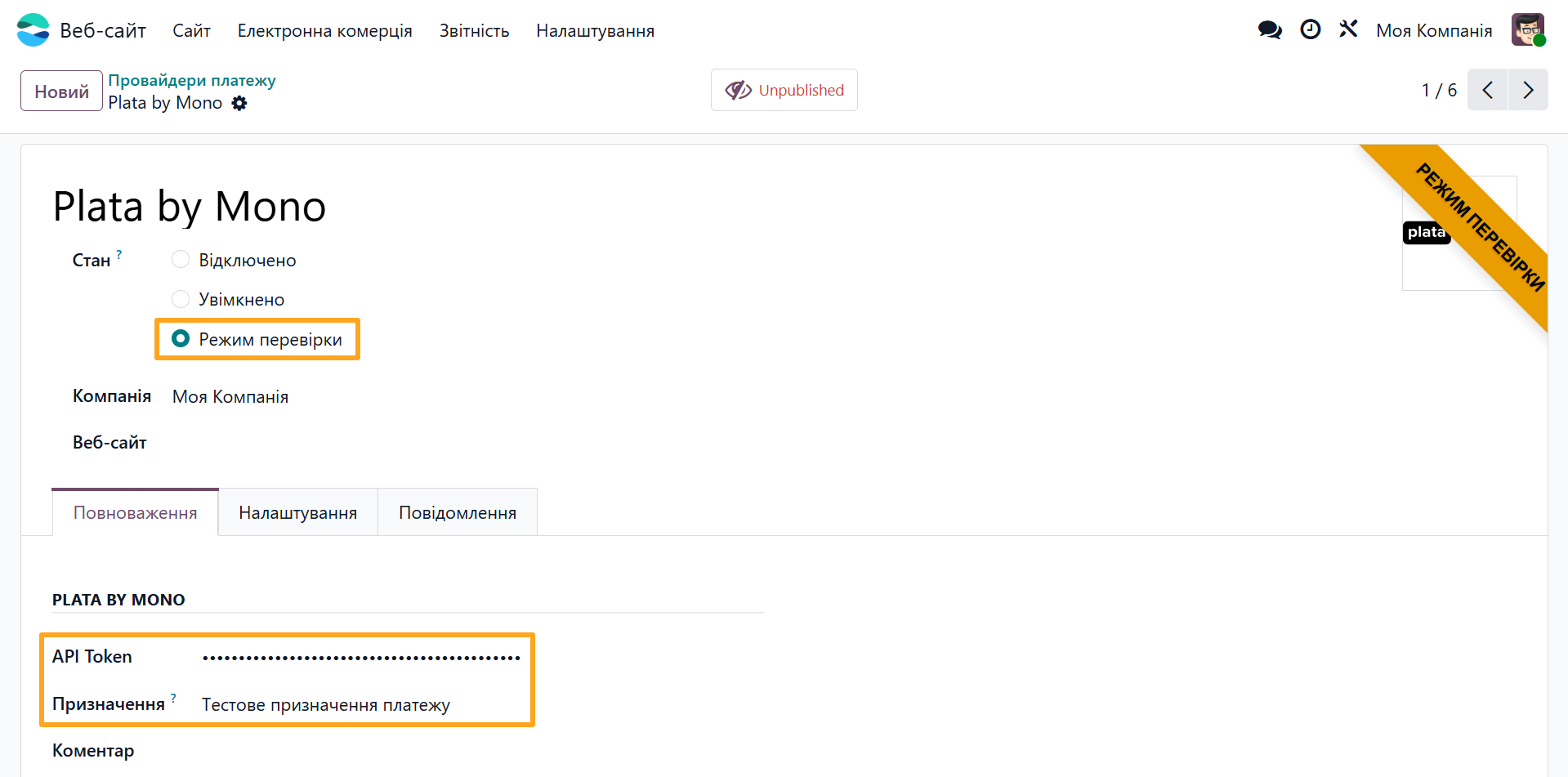Viewport: 1568px width, 777px height.
Task: Select the Режим перевірки radio button
Action: (x=181, y=338)
